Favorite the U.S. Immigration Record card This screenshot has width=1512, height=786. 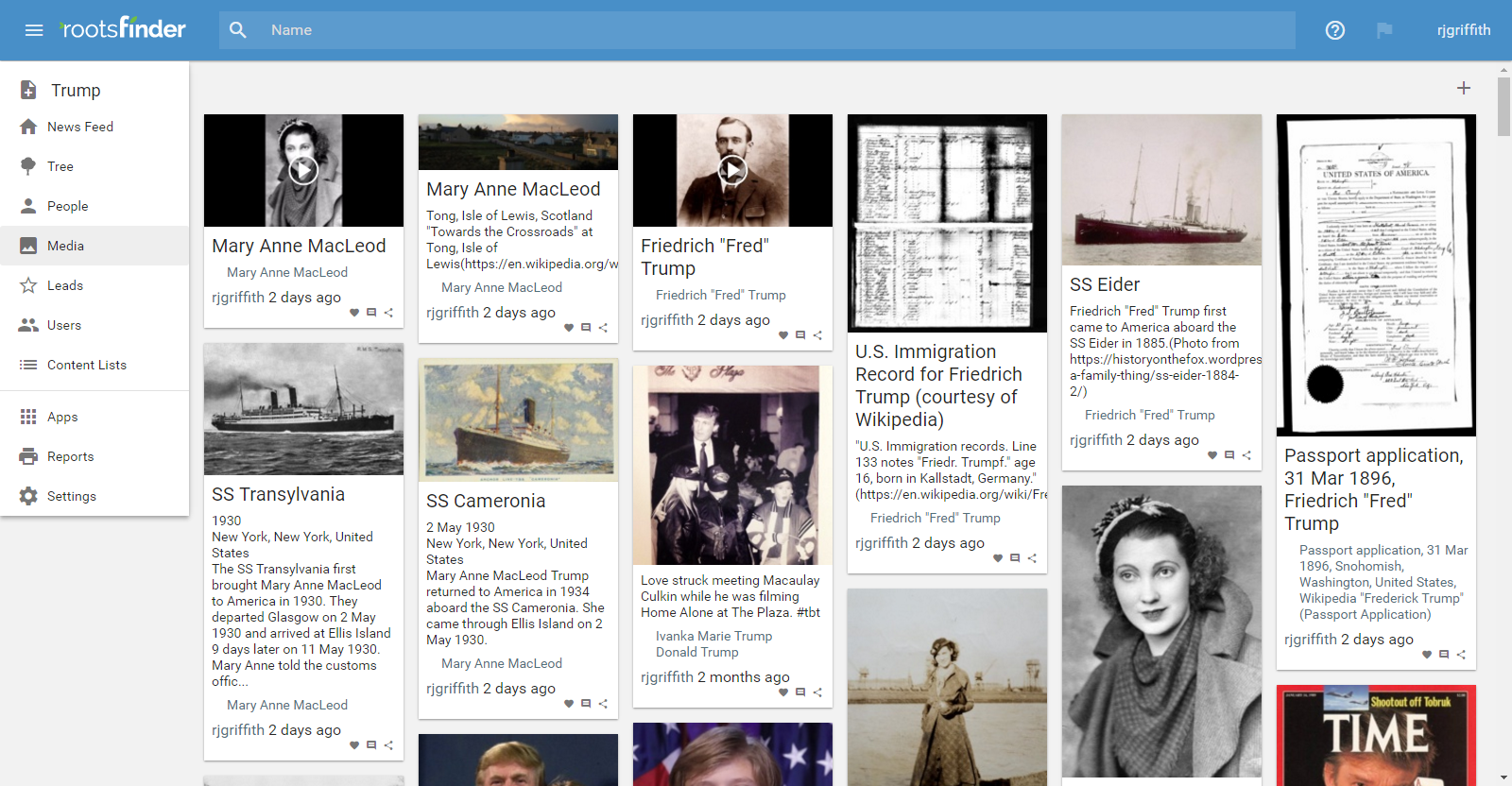click(998, 558)
